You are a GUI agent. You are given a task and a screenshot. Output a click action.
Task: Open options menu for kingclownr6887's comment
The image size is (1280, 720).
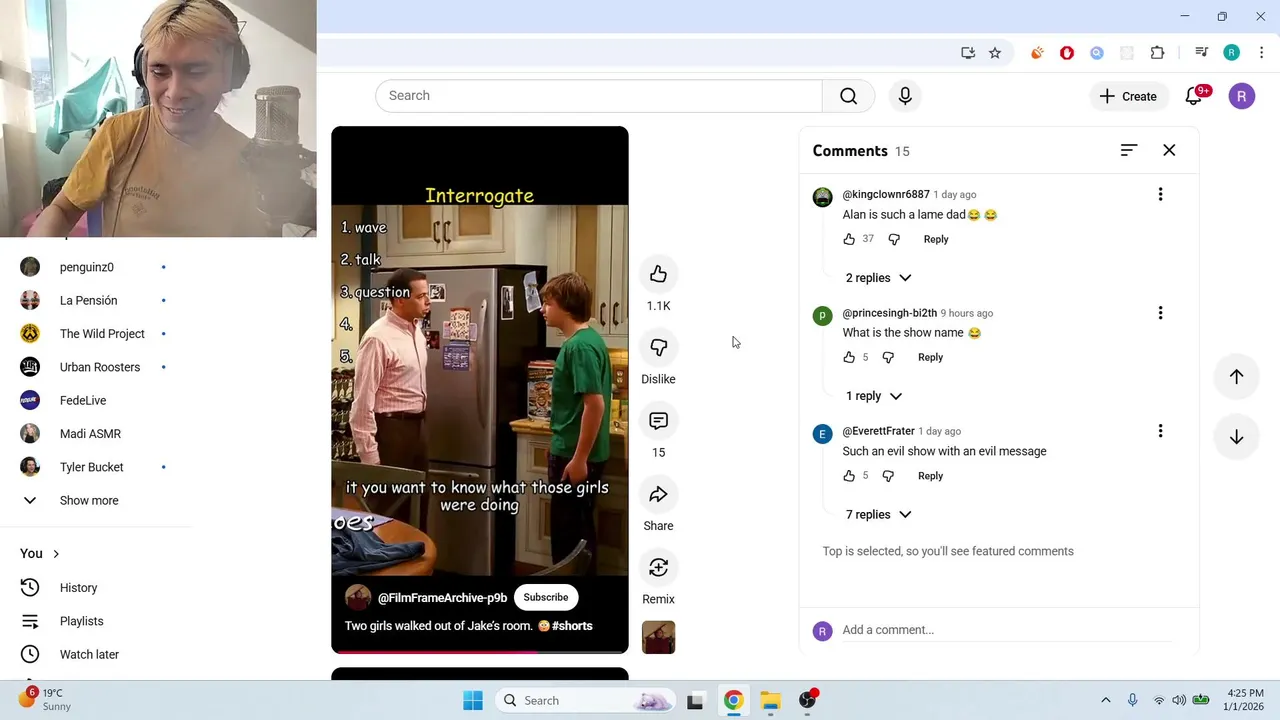point(1160,194)
